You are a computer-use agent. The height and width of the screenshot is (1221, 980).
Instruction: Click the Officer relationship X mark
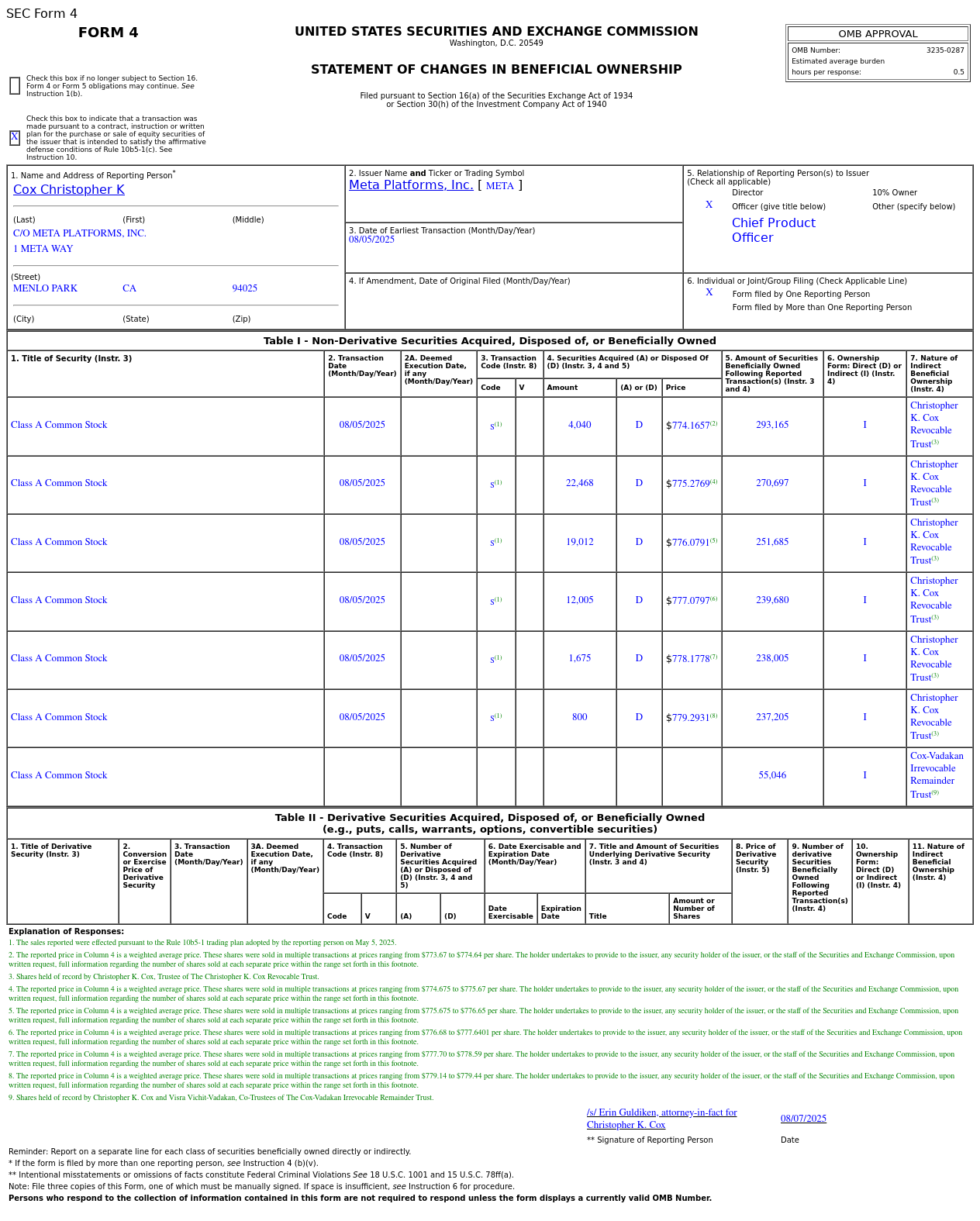click(x=709, y=205)
